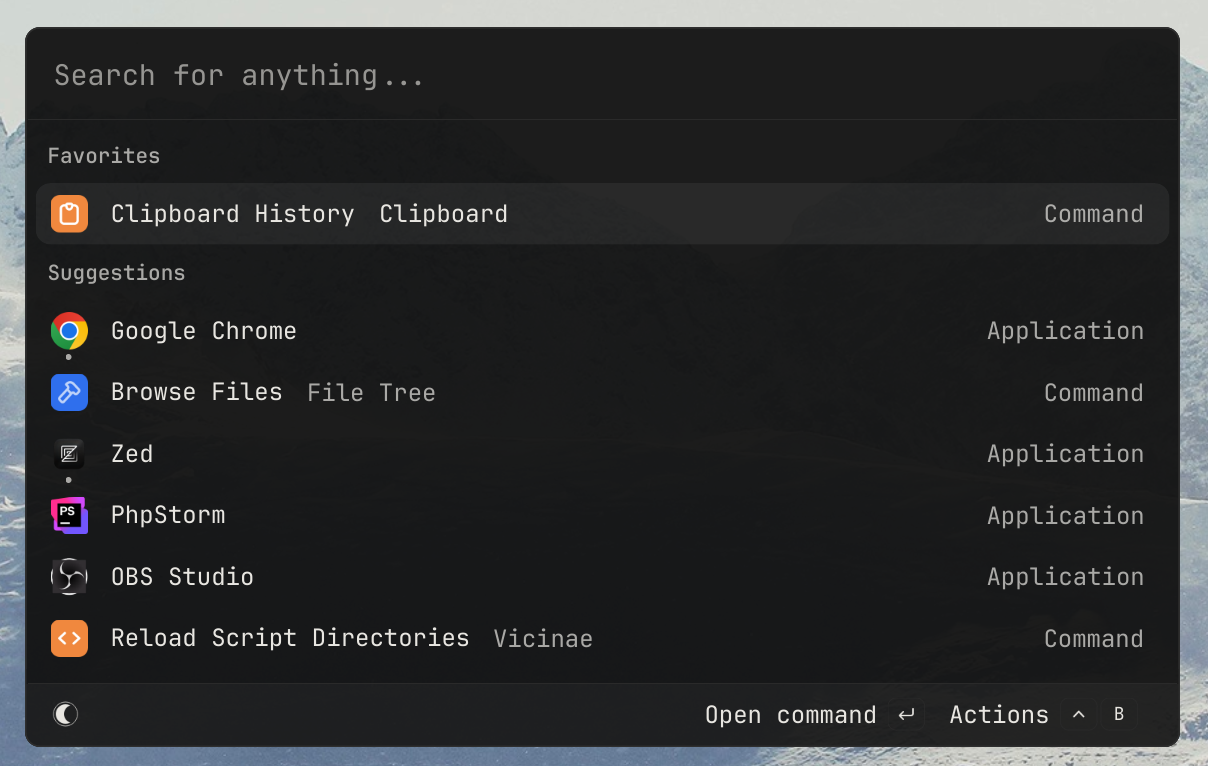Click the B shortcut key badge
This screenshot has height=766, width=1208.
(1119, 715)
